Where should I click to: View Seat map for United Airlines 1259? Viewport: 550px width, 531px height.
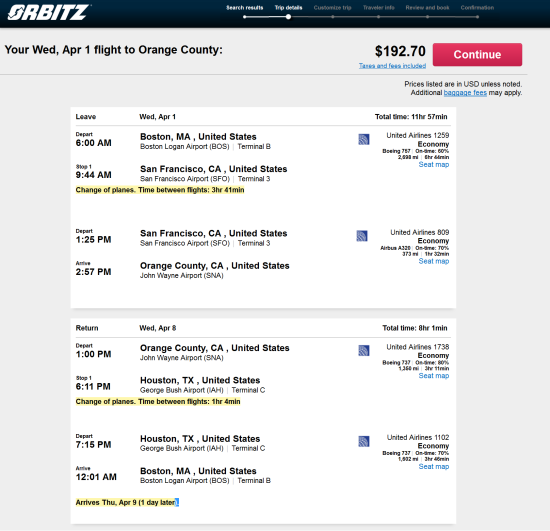(434, 164)
